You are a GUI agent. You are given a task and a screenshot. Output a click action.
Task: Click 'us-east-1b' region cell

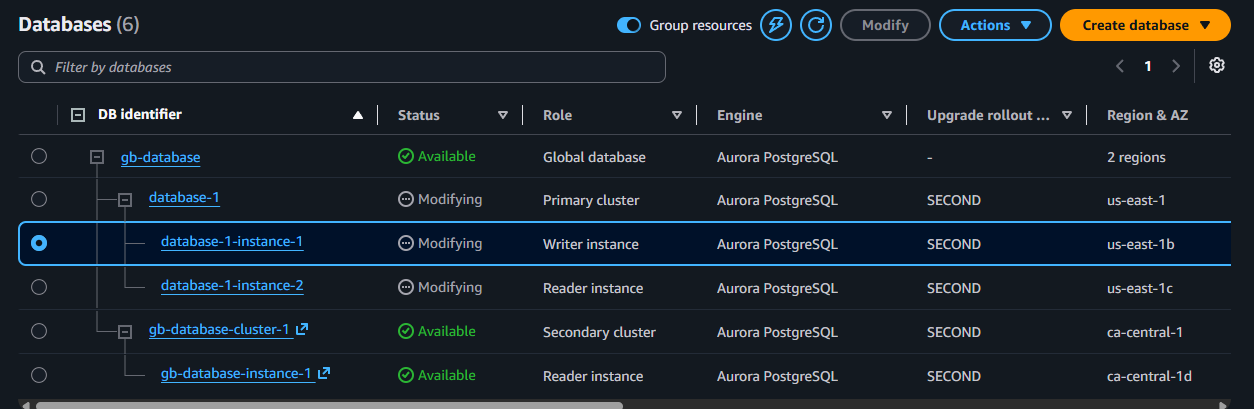pos(1140,244)
